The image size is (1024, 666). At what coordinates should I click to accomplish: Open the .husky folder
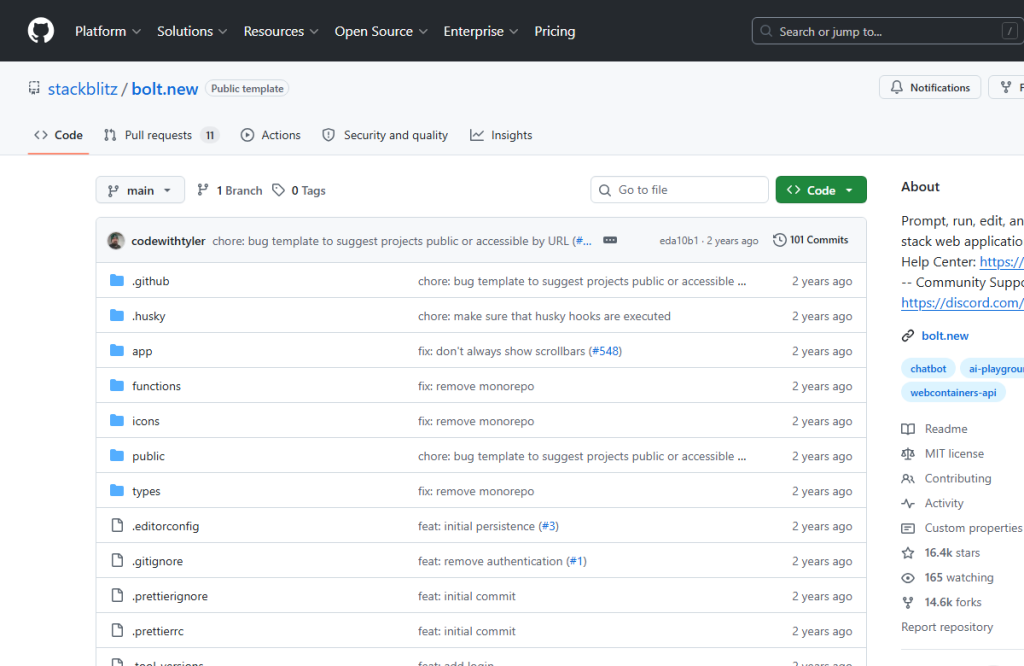click(148, 316)
